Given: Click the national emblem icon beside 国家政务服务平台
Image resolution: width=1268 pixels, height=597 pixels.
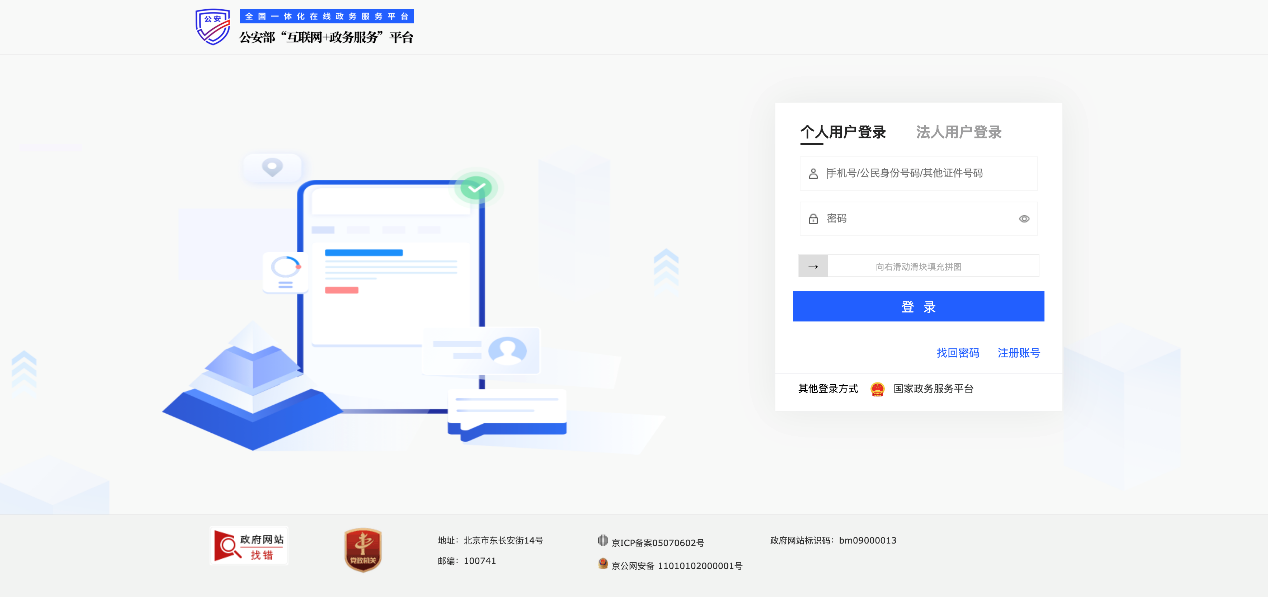Looking at the screenshot, I should tap(877, 389).
